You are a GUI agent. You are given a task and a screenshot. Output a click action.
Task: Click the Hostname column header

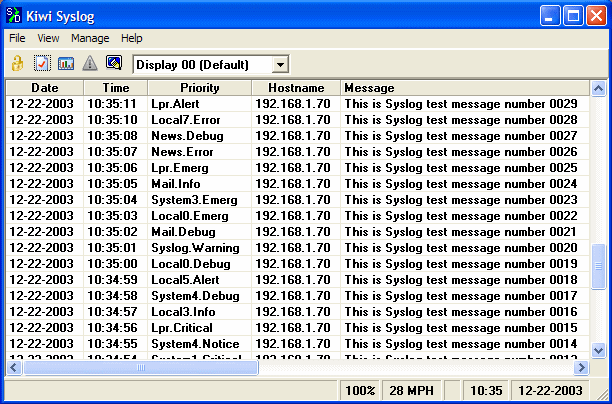296,88
